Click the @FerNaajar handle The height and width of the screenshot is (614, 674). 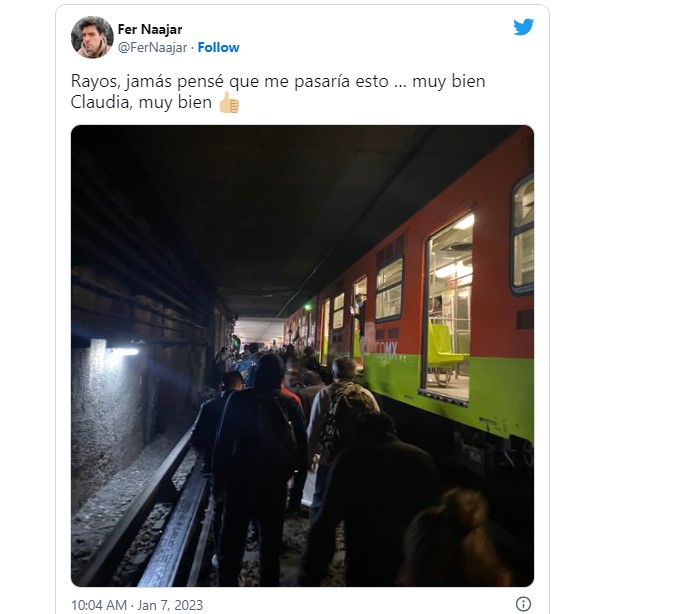click(x=152, y=47)
